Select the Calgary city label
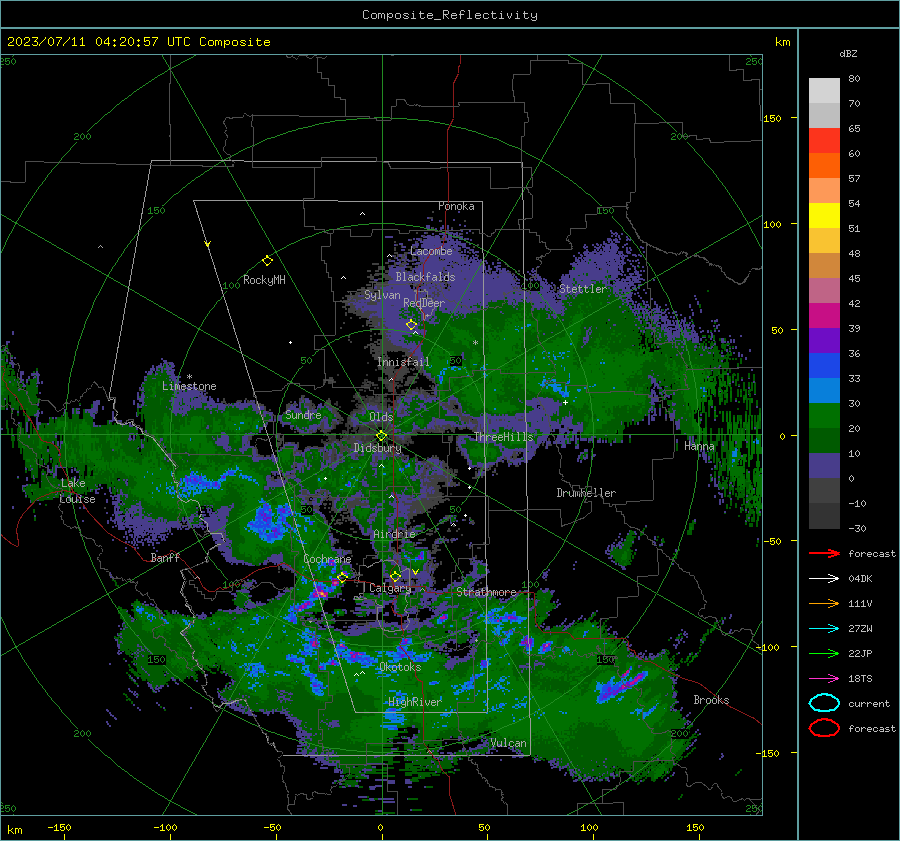This screenshot has height=841, width=900. 390,588
